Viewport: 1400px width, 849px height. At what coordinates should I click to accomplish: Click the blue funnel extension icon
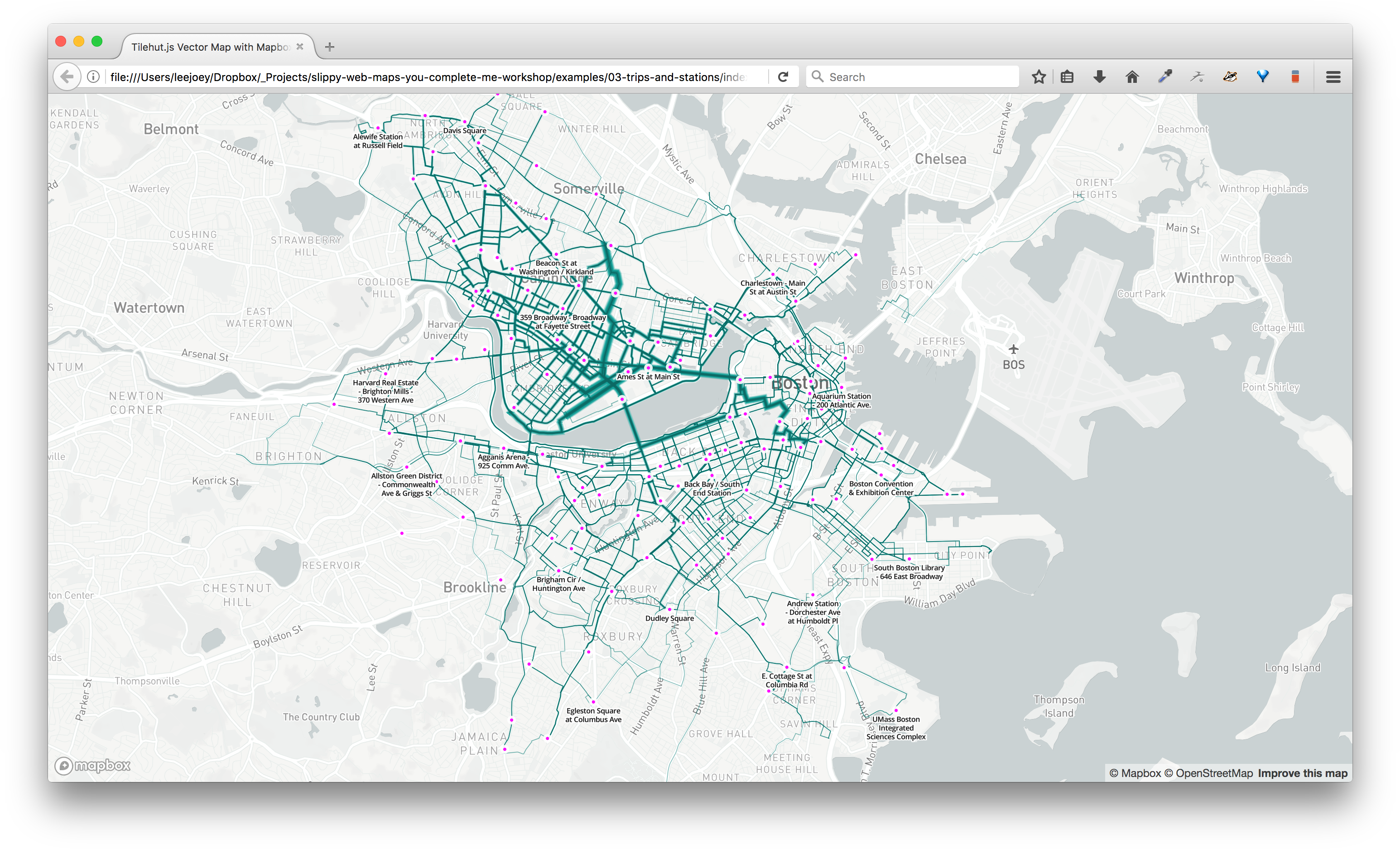(x=1262, y=77)
